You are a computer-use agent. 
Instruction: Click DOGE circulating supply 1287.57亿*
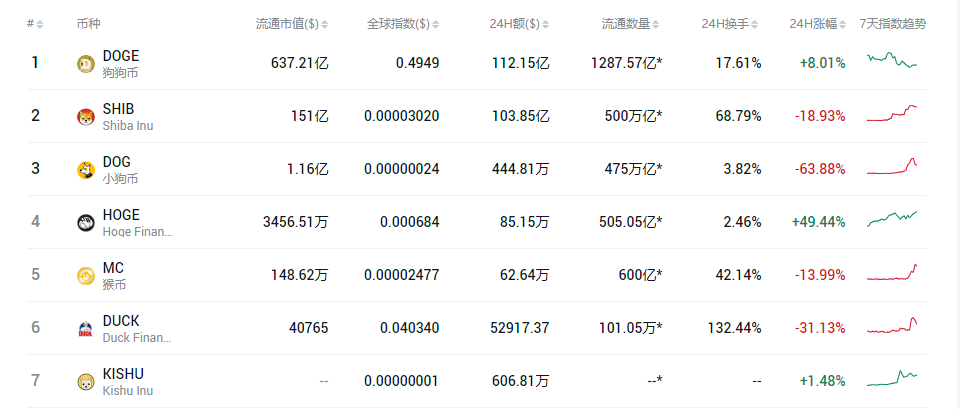627,63
